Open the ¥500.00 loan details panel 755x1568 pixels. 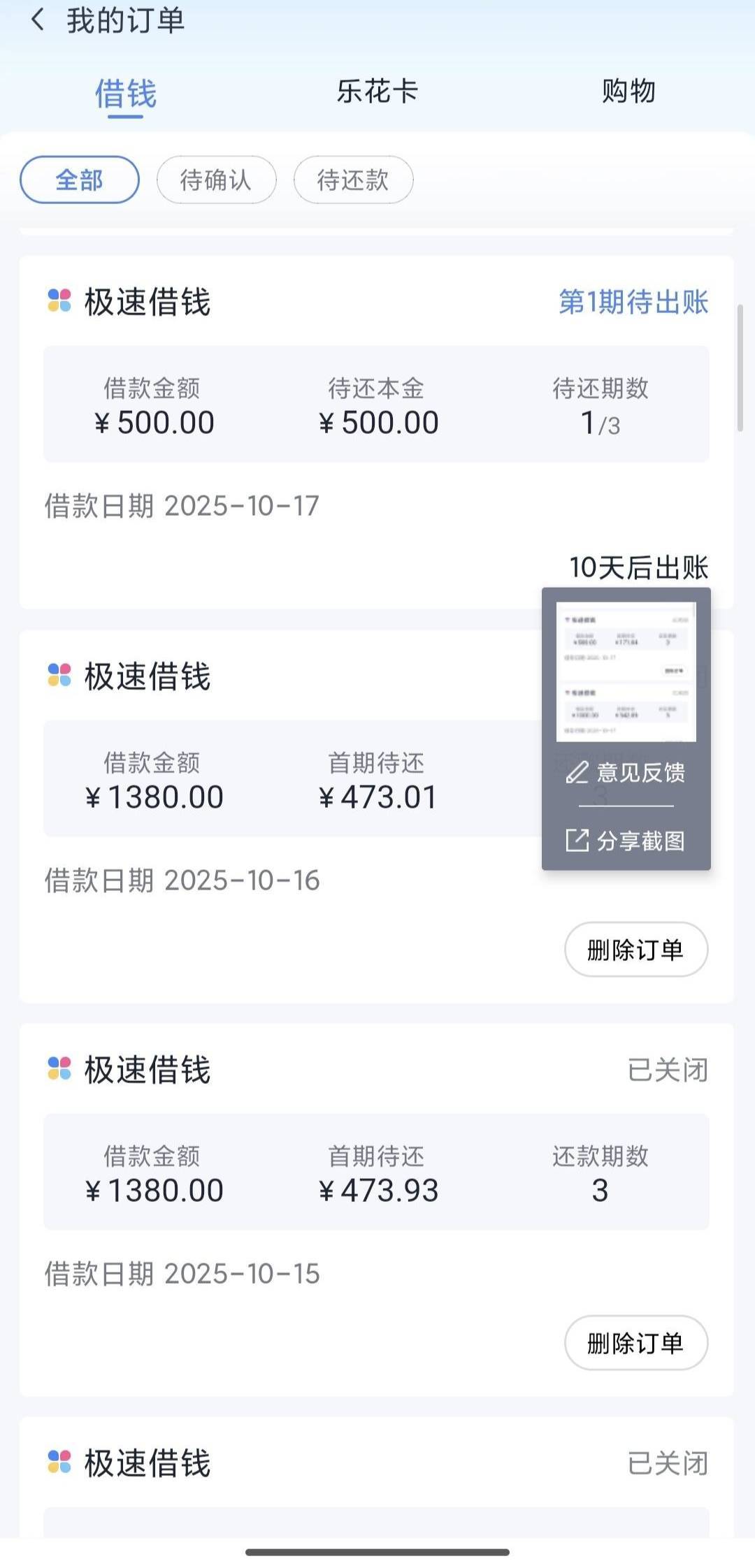click(x=376, y=404)
